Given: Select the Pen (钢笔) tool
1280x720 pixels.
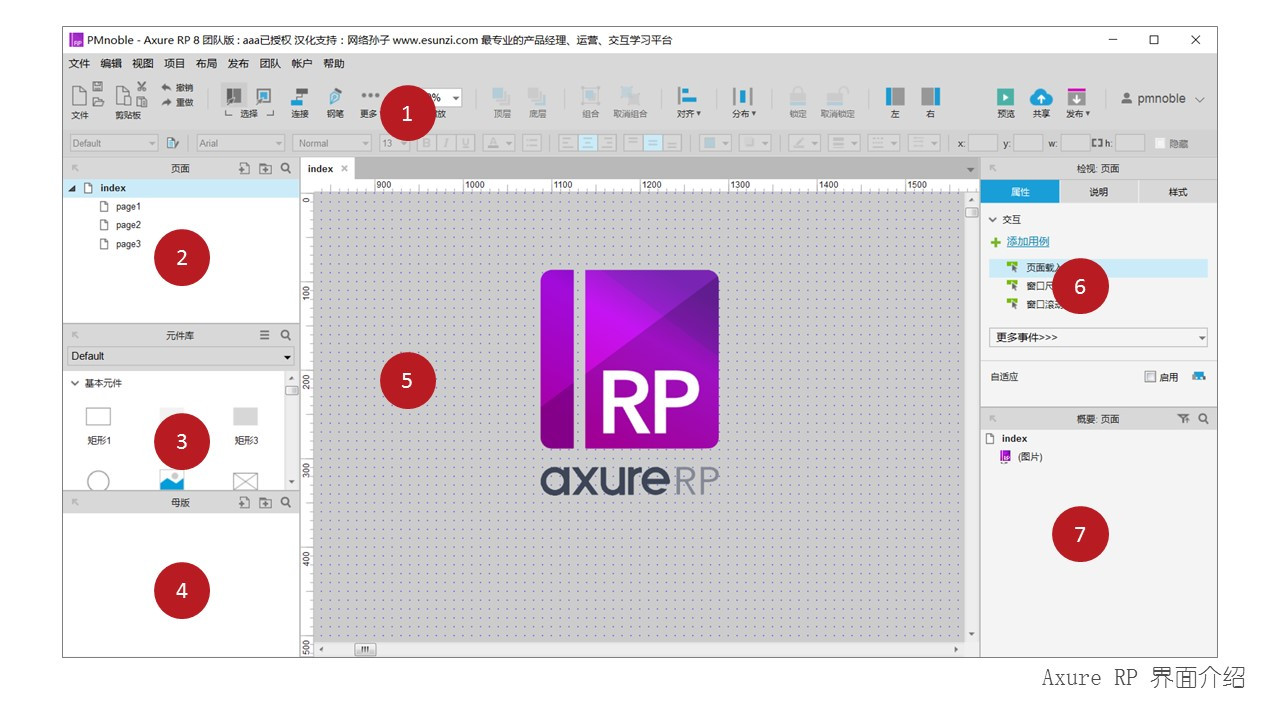Looking at the screenshot, I should coord(335,97).
